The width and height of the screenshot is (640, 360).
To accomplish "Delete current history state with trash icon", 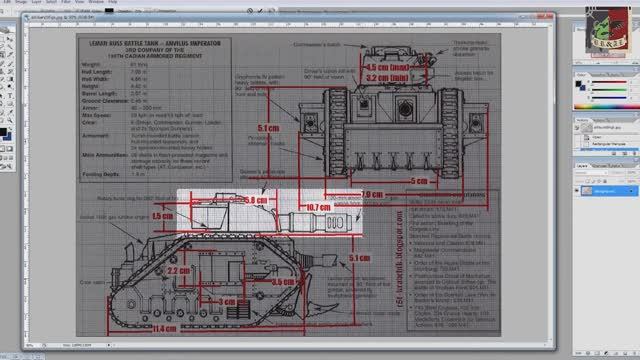I will pyautogui.click(x=634, y=153).
